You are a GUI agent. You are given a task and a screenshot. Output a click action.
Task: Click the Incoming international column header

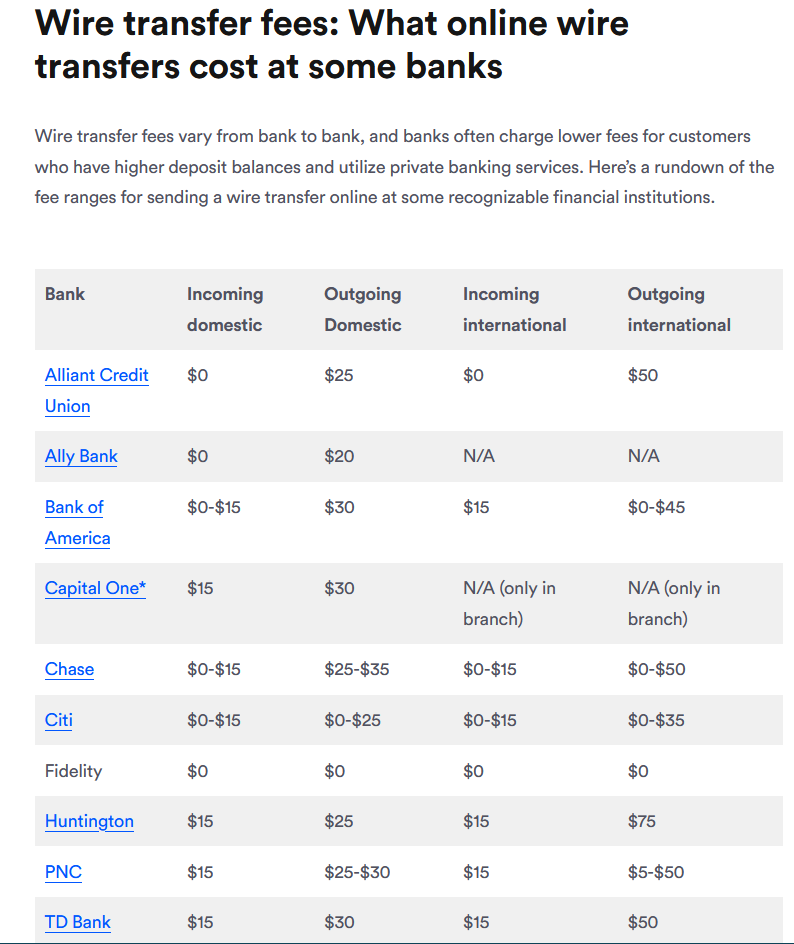[514, 309]
